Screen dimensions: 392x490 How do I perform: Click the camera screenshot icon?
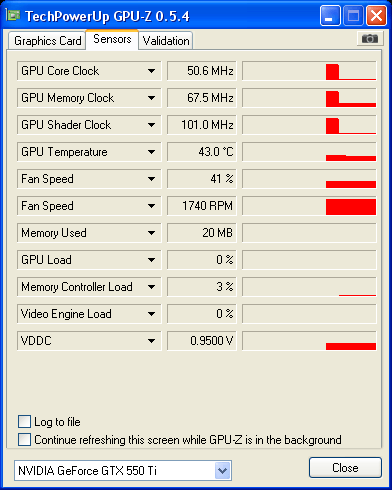click(369, 39)
